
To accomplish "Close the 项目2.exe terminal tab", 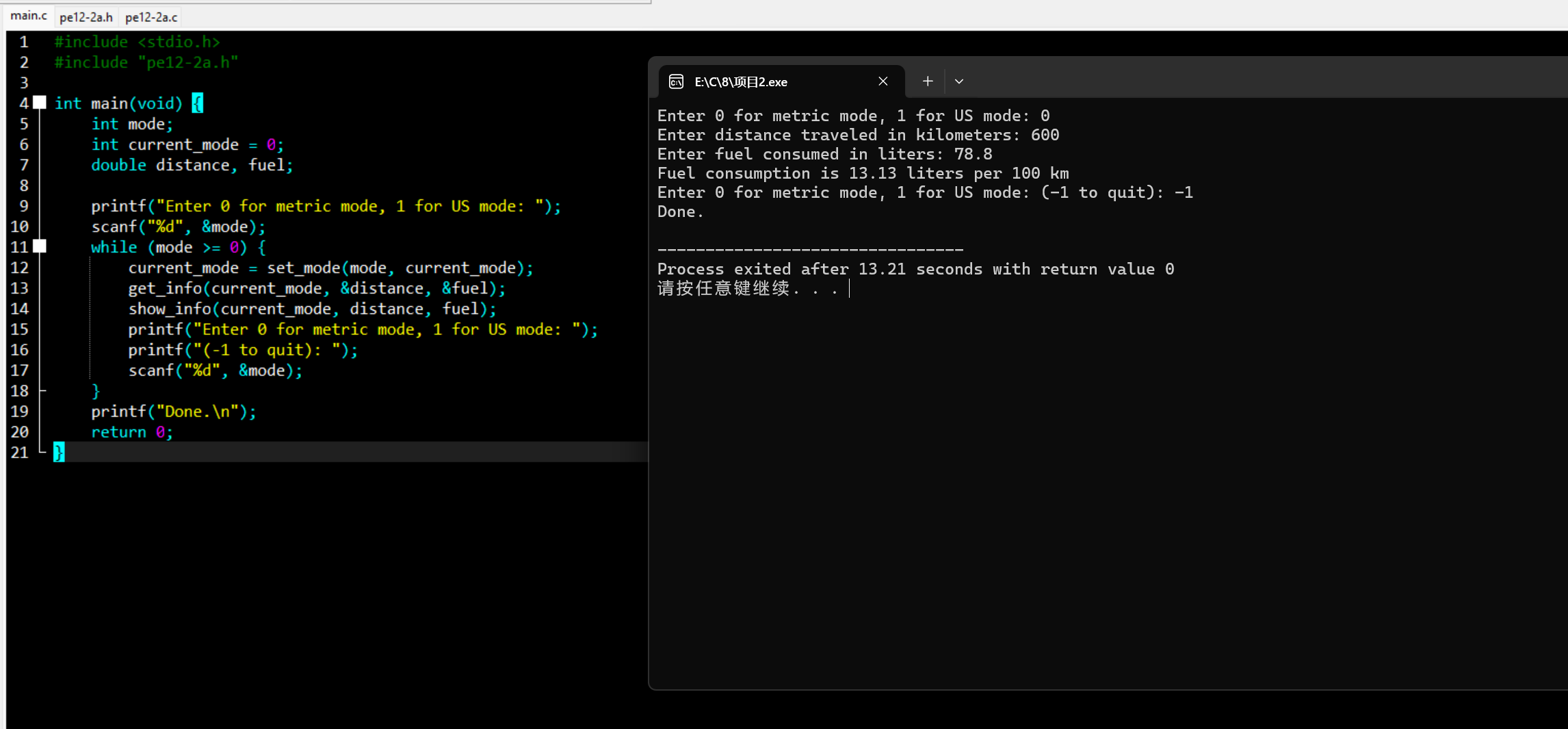I will (883, 81).
